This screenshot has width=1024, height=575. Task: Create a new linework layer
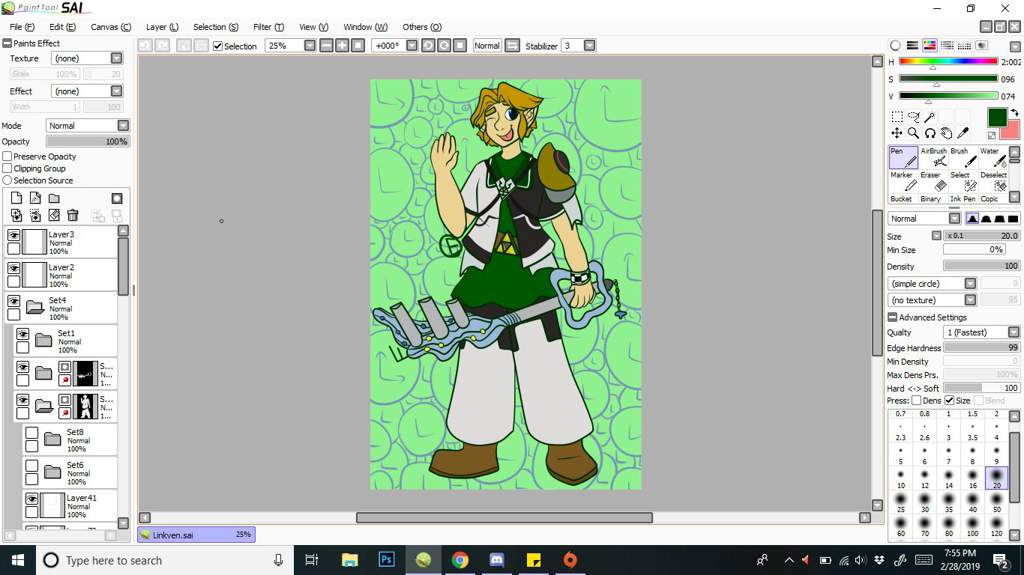(x=35, y=198)
